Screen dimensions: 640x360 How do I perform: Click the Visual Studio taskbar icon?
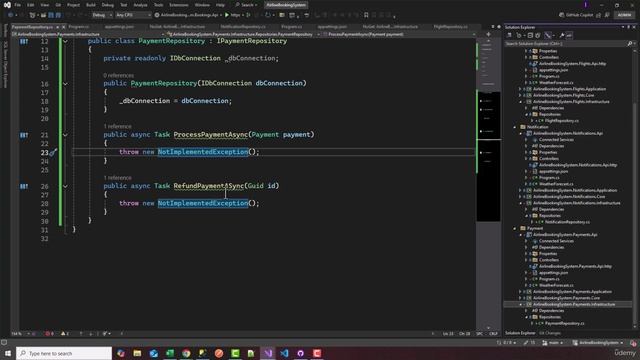[268, 353]
